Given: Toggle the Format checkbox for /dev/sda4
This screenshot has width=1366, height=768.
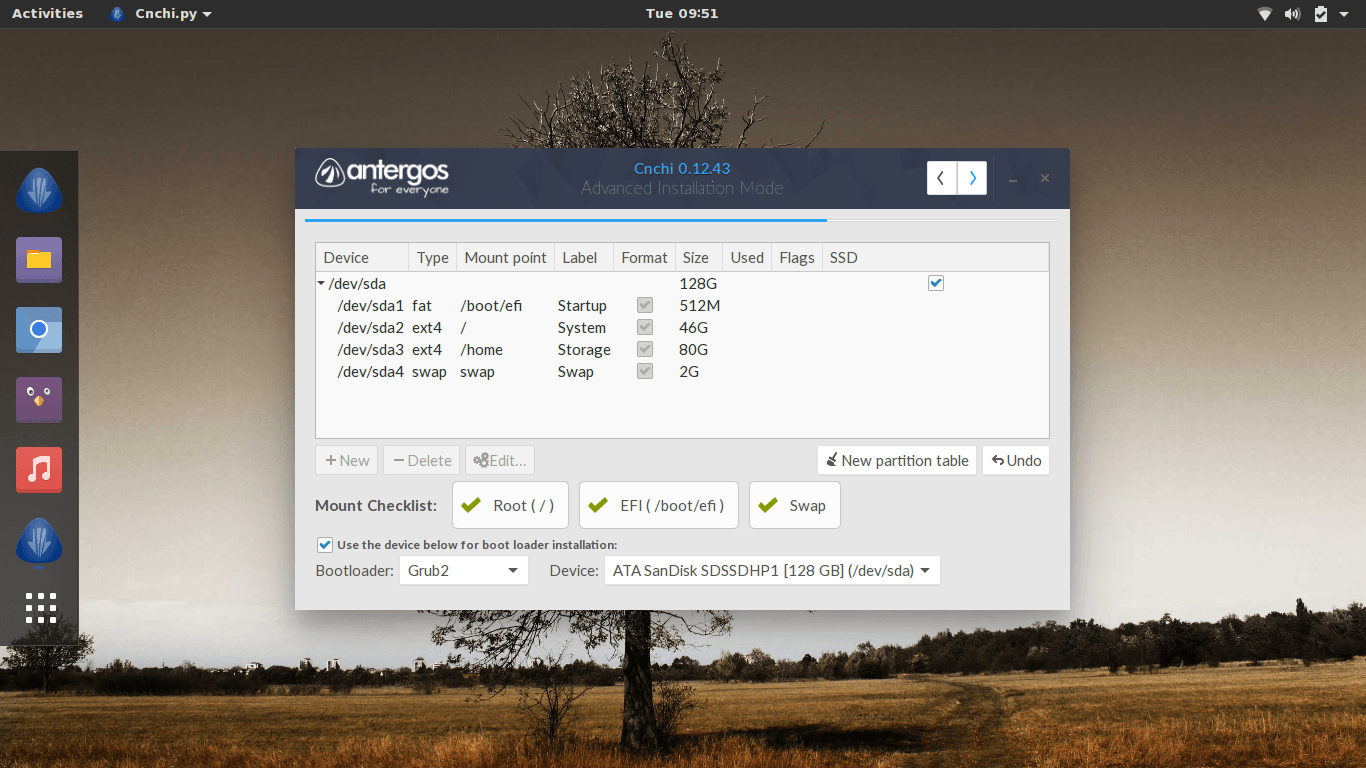Looking at the screenshot, I should coord(645,372).
